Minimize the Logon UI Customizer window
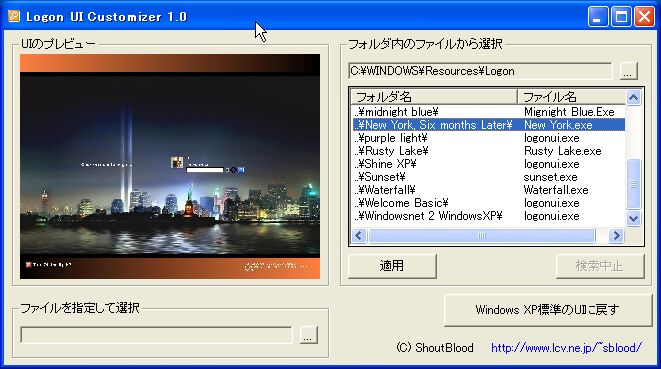The image size is (661, 369). coord(598,17)
